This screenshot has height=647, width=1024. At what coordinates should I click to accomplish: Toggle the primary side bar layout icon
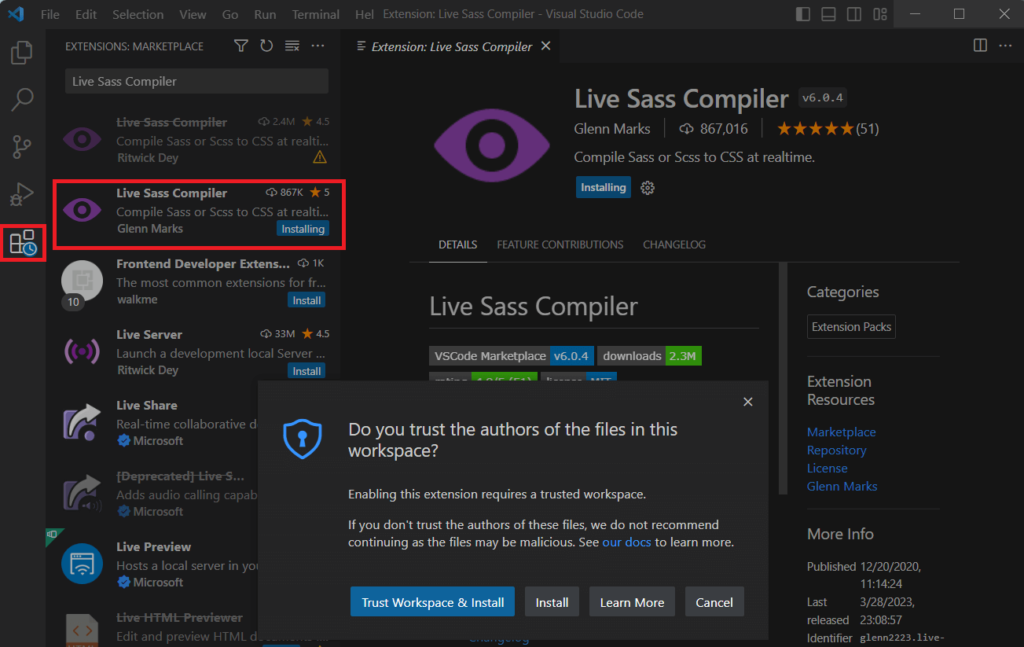click(804, 14)
